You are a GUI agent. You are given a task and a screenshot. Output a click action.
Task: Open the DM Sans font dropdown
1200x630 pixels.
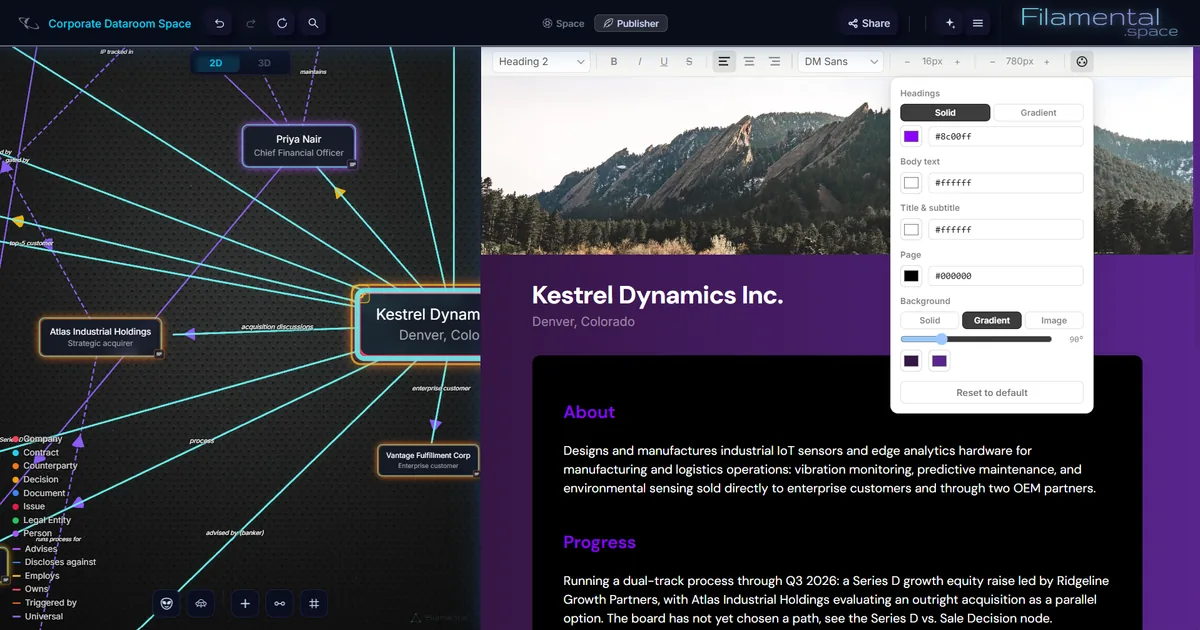click(841, 62)
